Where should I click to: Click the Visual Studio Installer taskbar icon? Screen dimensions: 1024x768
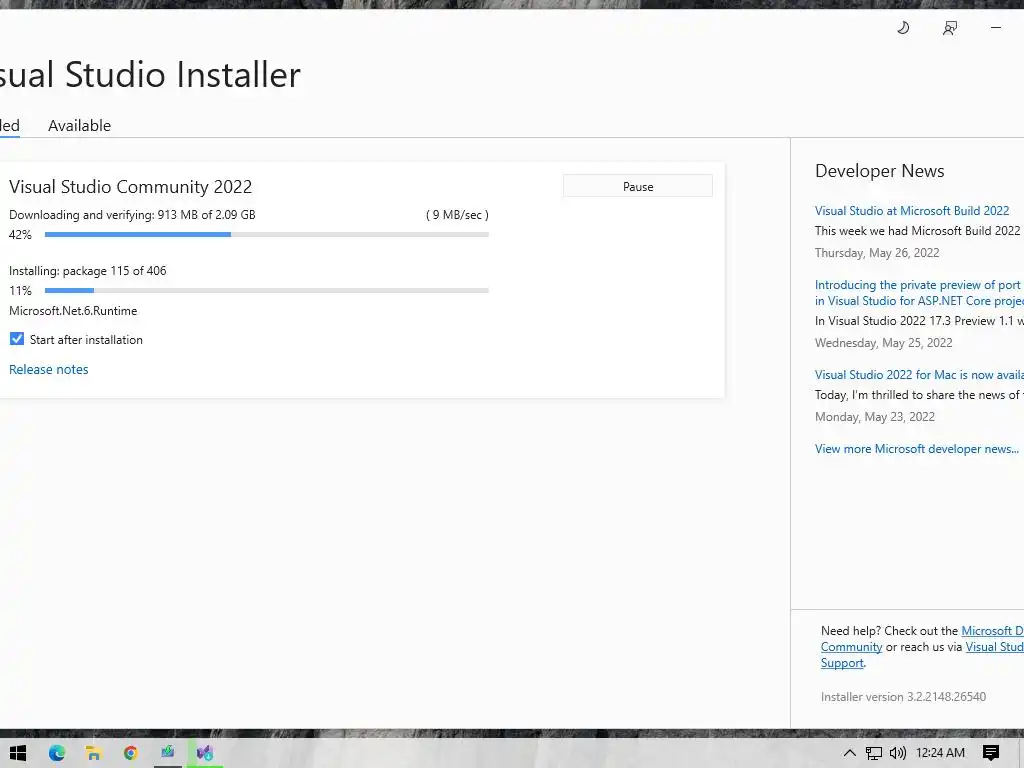(x=204, y=753)
